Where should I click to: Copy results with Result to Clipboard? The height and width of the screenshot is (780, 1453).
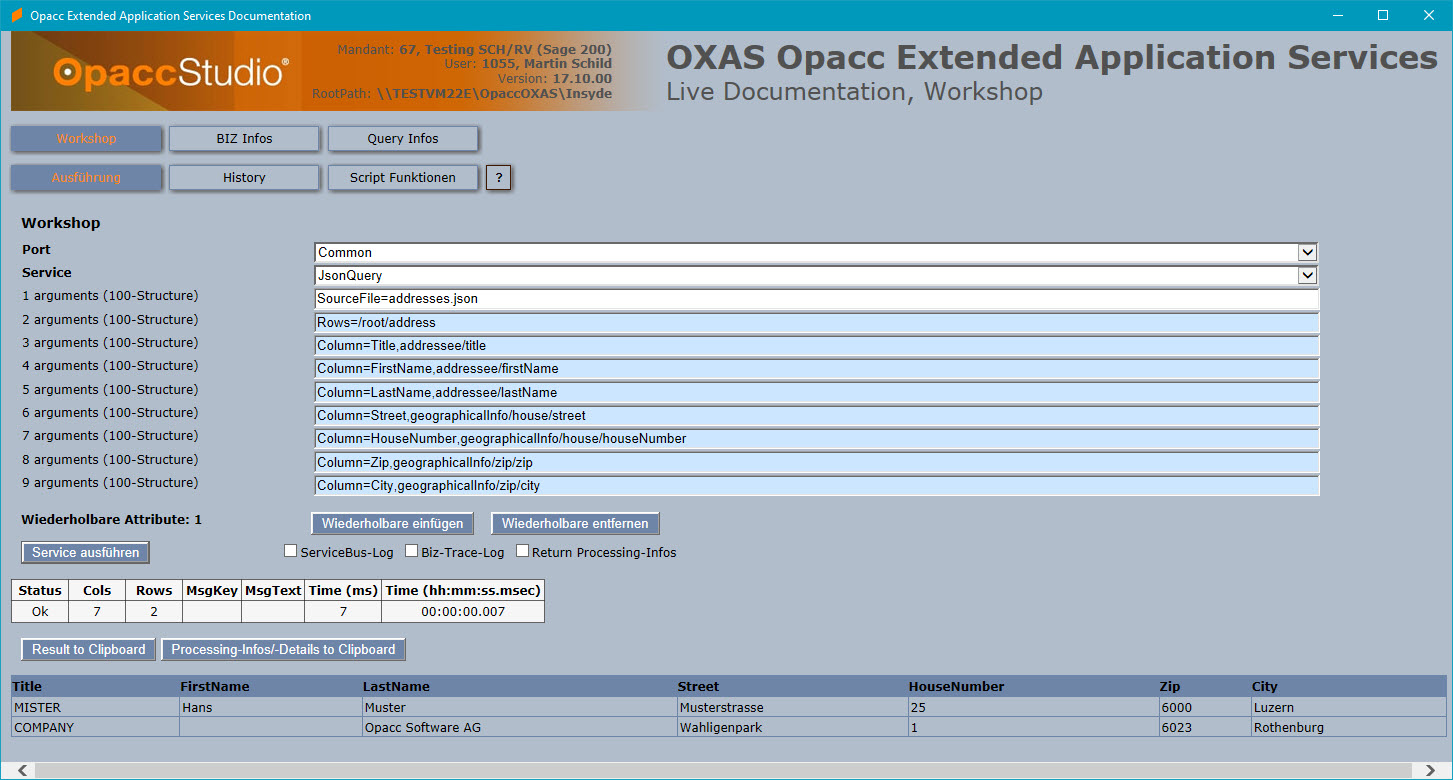click(x=88, y=649)
